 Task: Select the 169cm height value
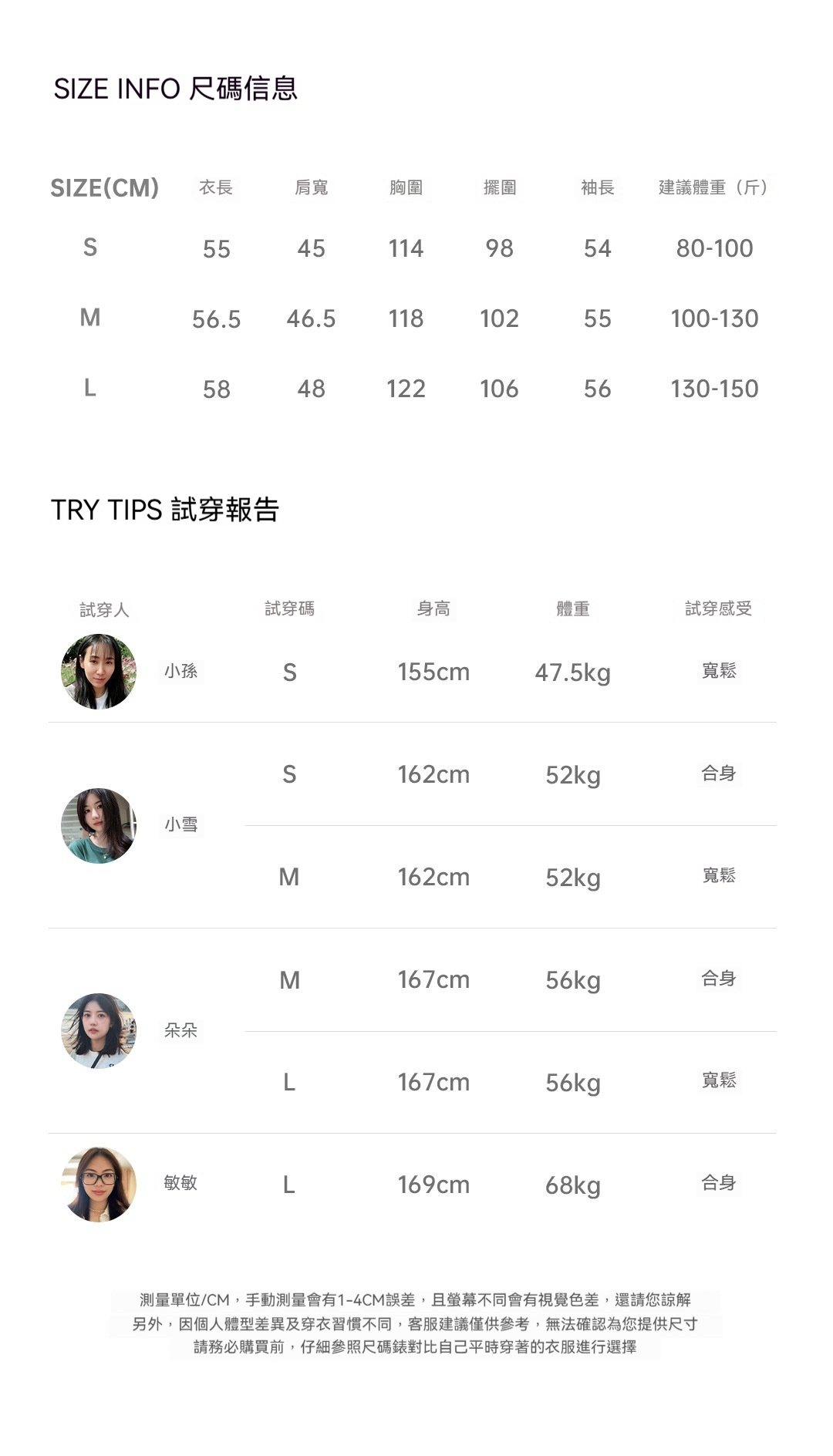click(x=433, y=1185)
